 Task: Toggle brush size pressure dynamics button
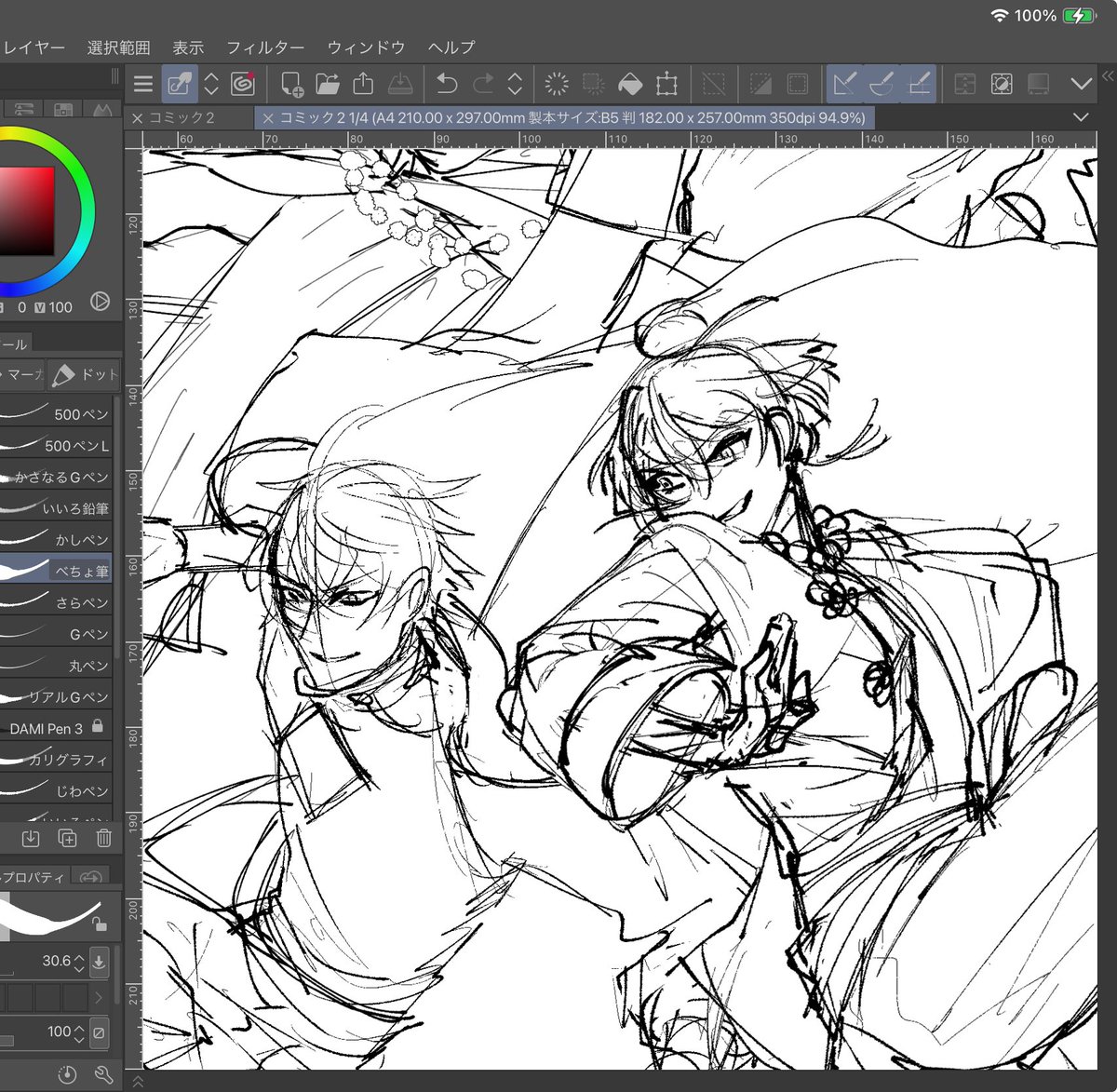[99, 961]
